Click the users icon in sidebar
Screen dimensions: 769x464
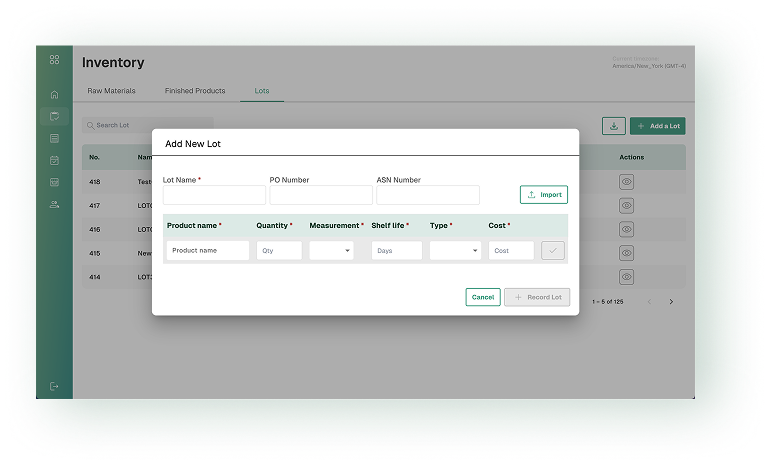point(54,204)
